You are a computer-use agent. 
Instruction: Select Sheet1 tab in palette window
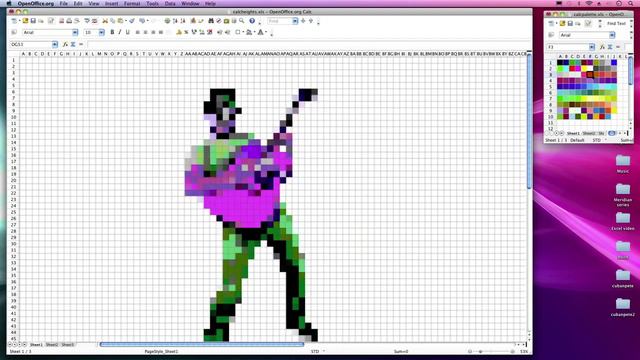pyautogui.click(x=573, y=133)
